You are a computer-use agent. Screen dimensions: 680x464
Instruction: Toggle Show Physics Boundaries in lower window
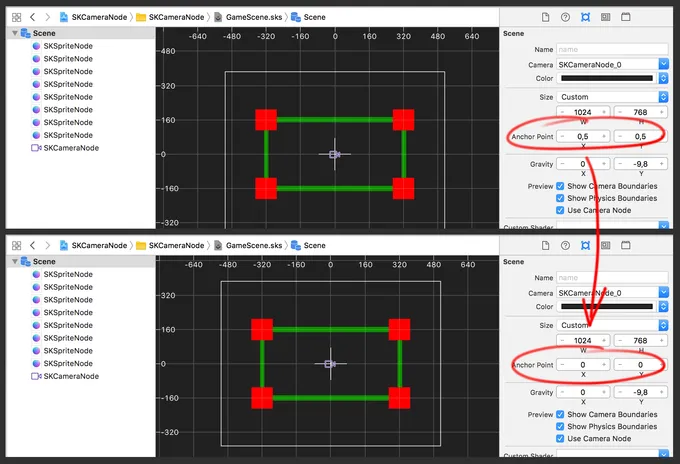click(x=560, y=427)
